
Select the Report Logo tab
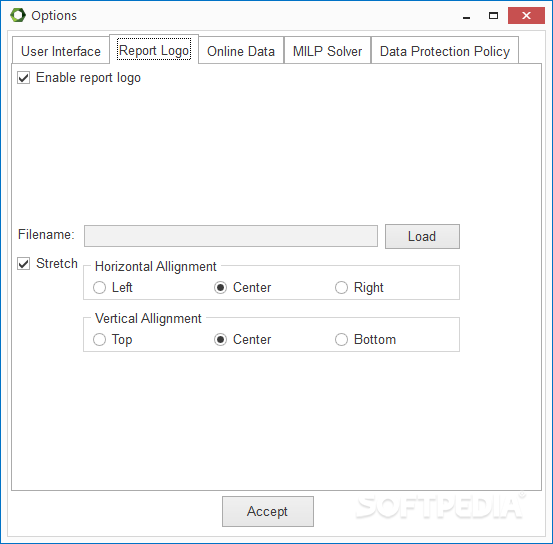click(x=154, y=50)
